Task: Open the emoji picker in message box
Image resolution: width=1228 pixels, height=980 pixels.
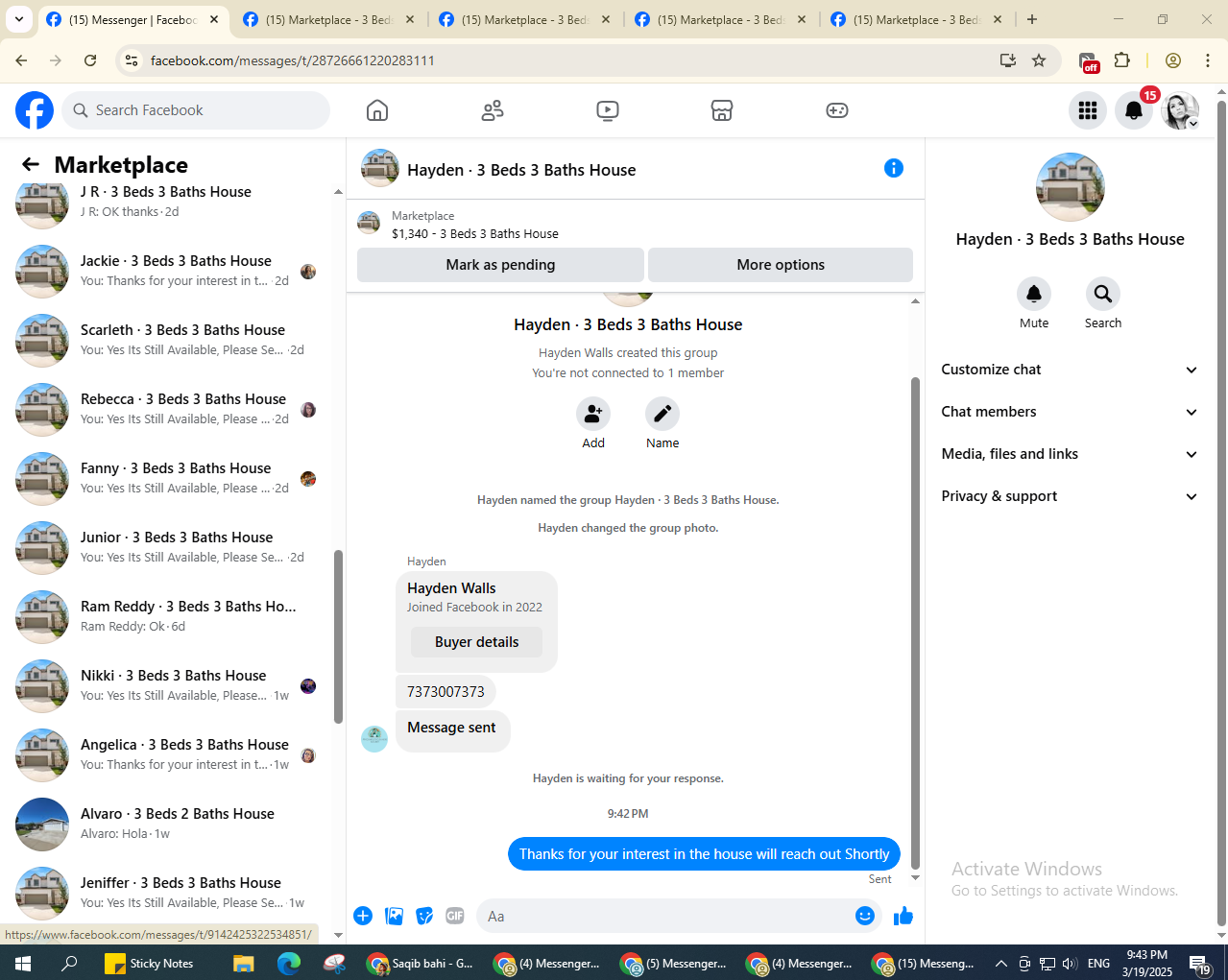Action: coord(865,916)
